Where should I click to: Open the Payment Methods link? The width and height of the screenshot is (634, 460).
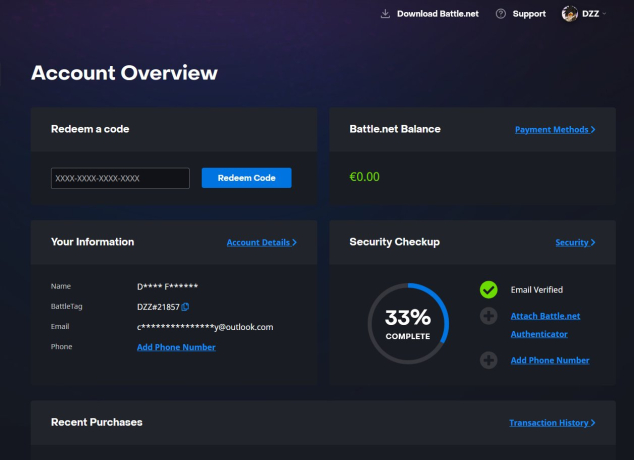(554, 130)
